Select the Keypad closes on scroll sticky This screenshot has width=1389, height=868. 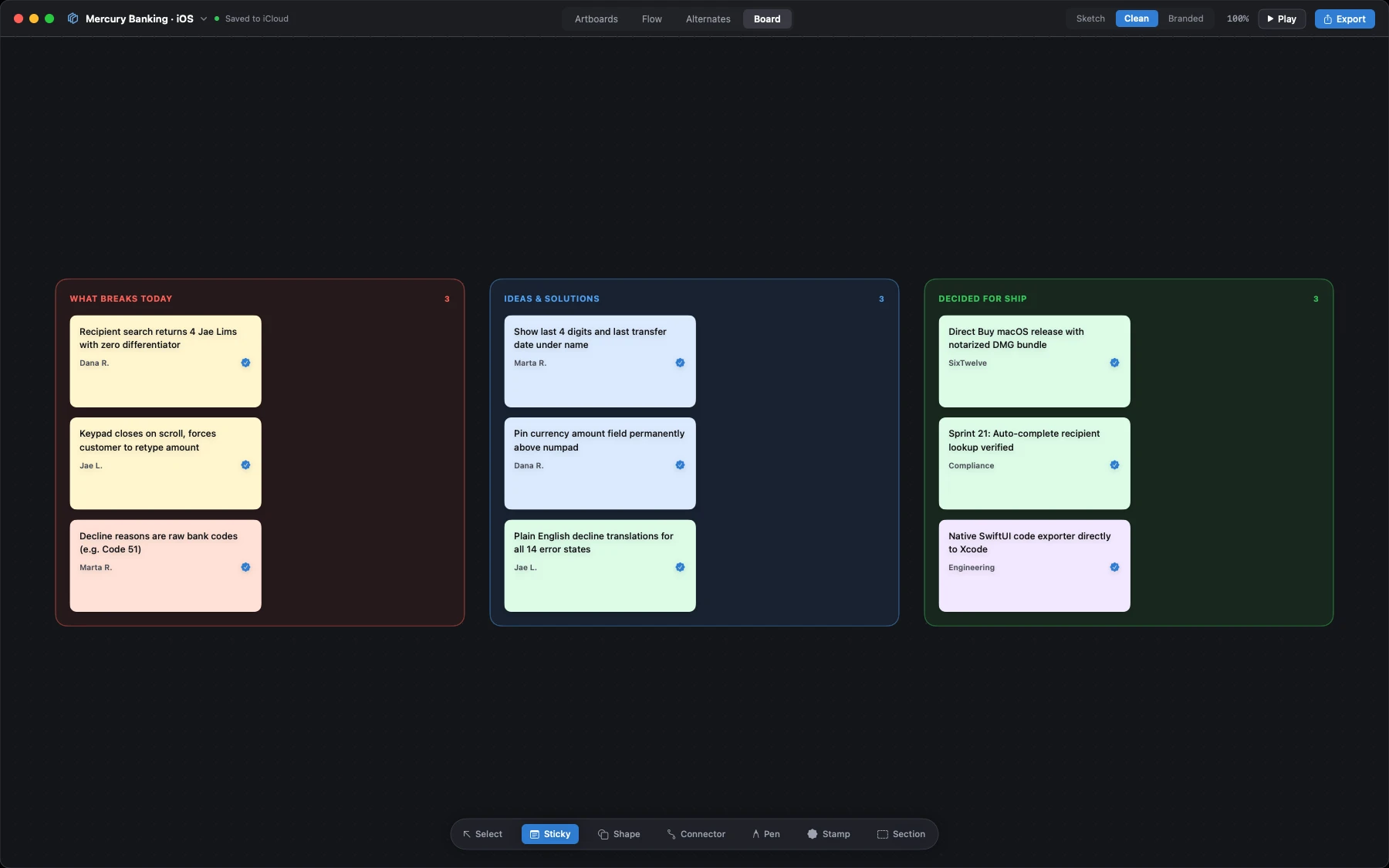coord(166,464)
